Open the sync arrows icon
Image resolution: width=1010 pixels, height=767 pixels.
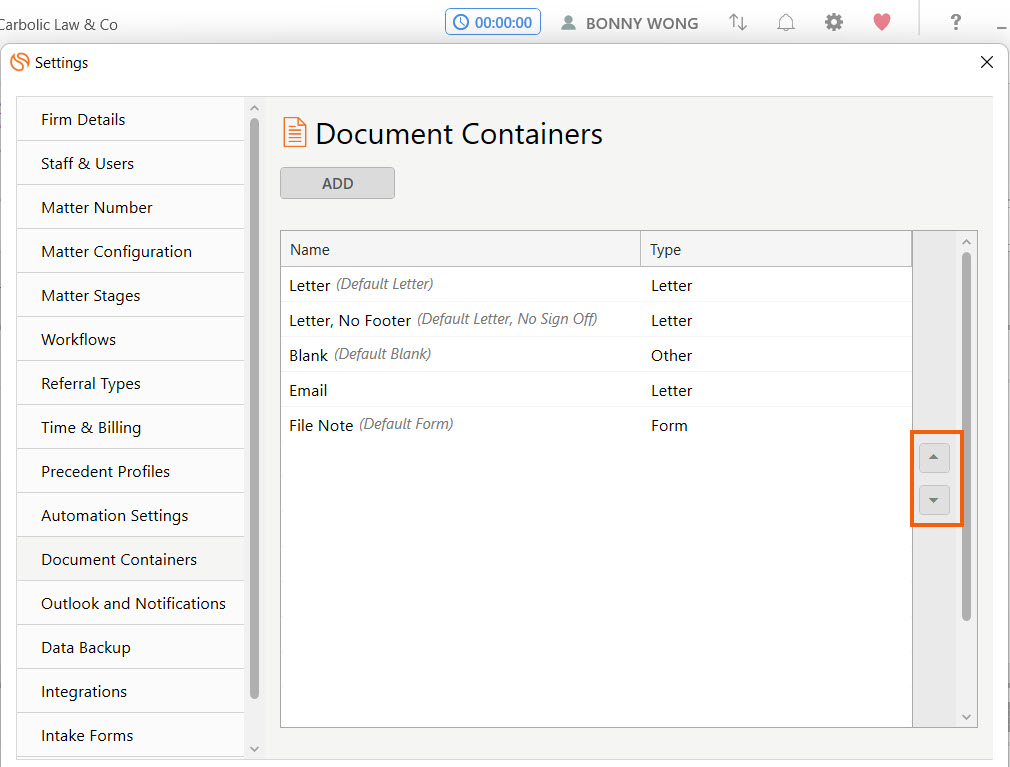click(738, 22)
